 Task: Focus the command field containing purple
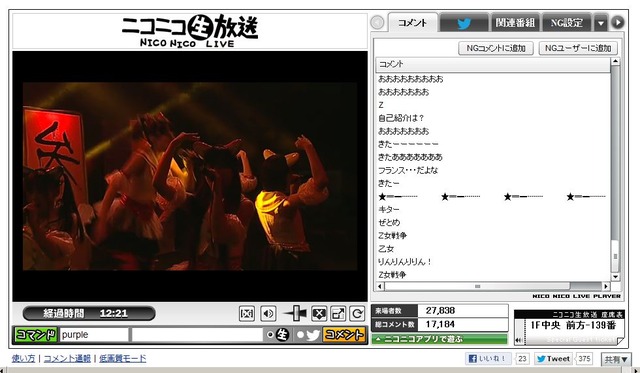[x=94, y=335]
